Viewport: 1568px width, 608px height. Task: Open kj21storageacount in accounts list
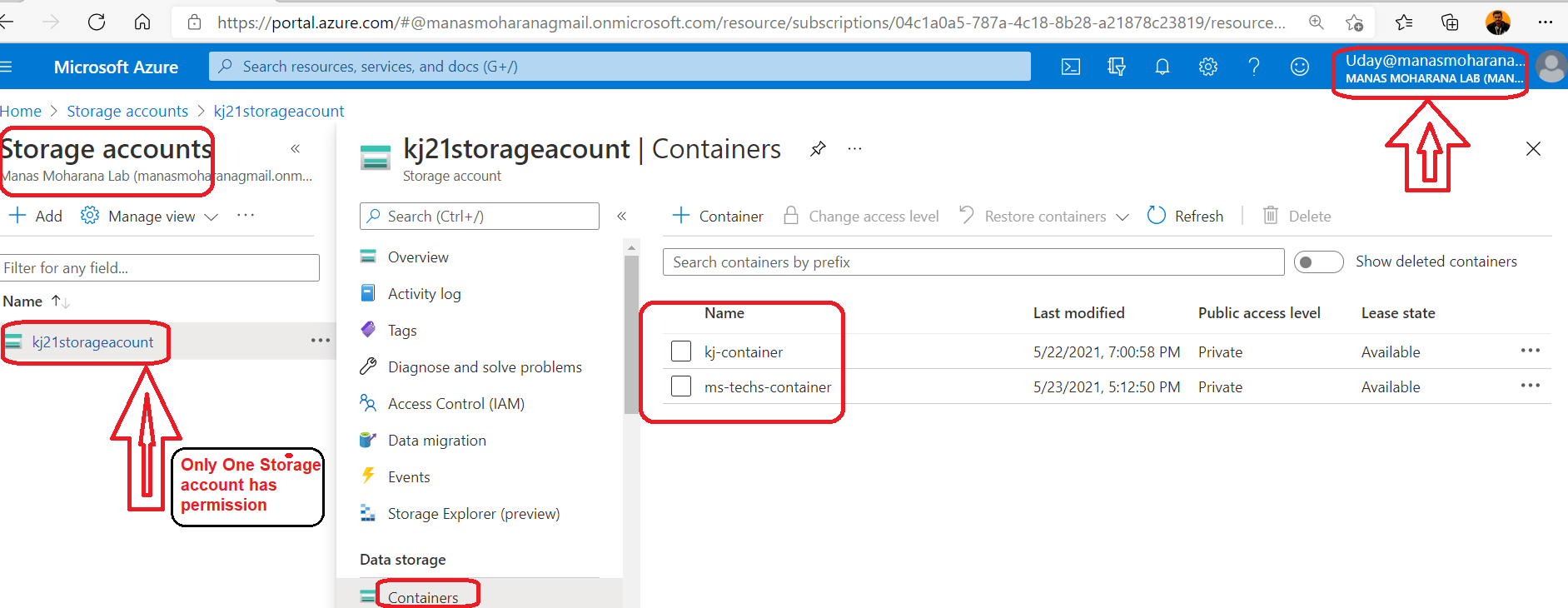click(92, 342)
